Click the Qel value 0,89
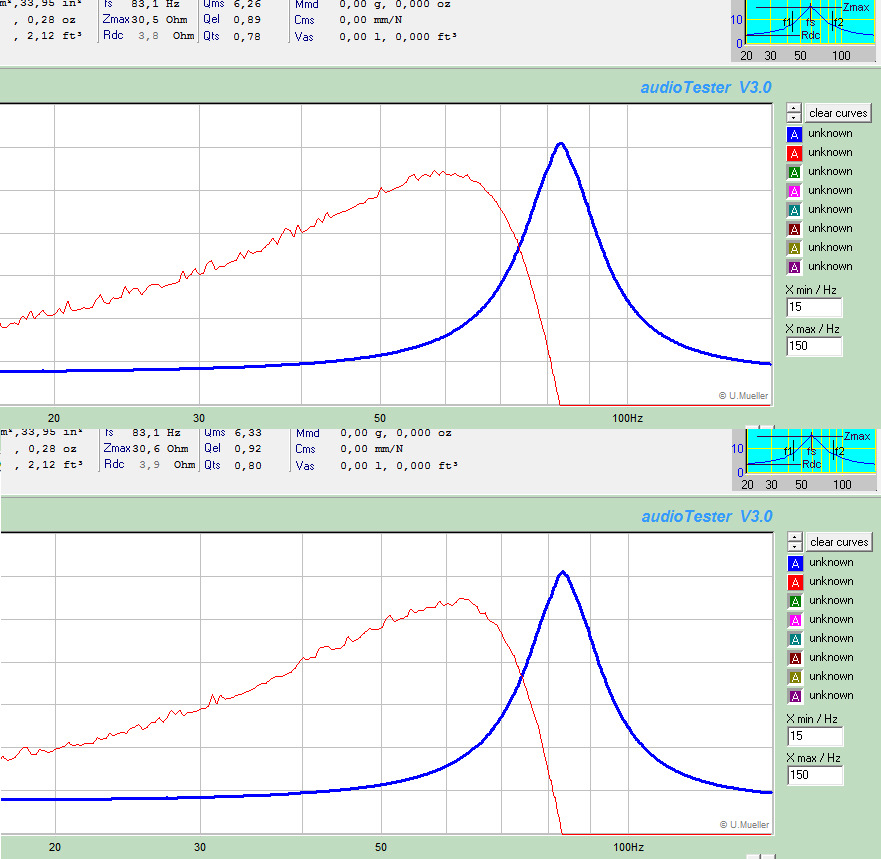The image size is (881, 859). (x=247, y=20)
